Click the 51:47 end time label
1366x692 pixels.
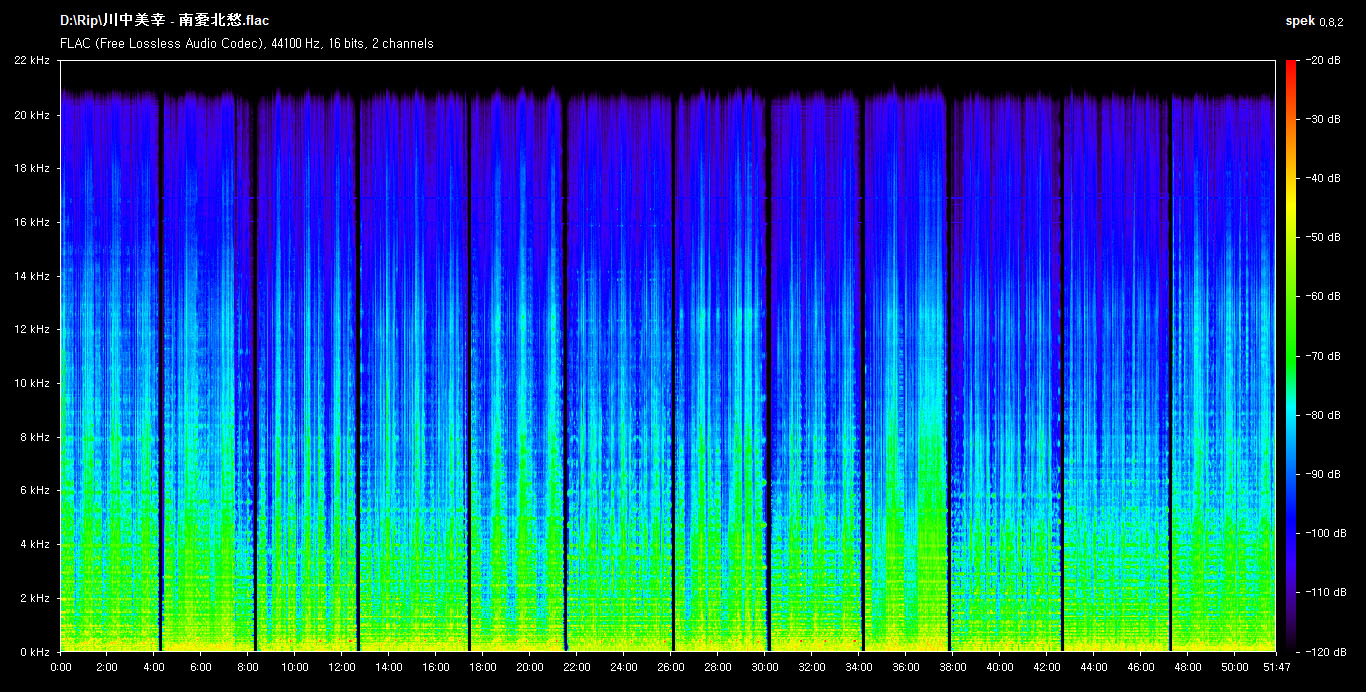tap(1275, 667)
